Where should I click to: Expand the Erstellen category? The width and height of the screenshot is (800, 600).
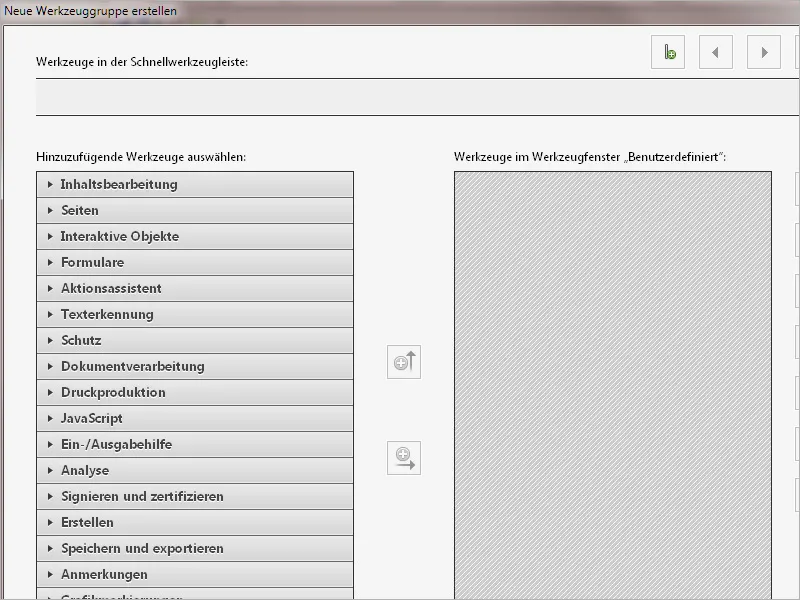(195, 523)
